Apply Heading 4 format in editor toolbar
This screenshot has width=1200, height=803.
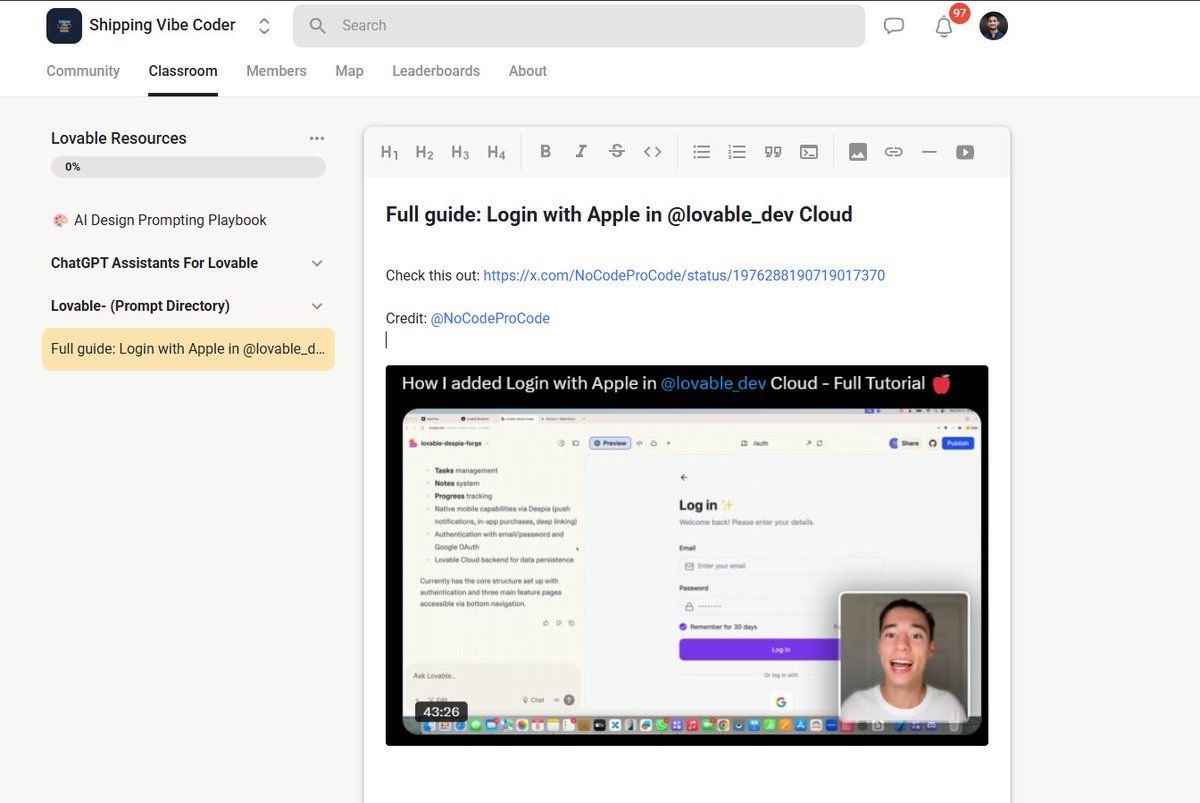pyautogui.click(x=496, y=152)
